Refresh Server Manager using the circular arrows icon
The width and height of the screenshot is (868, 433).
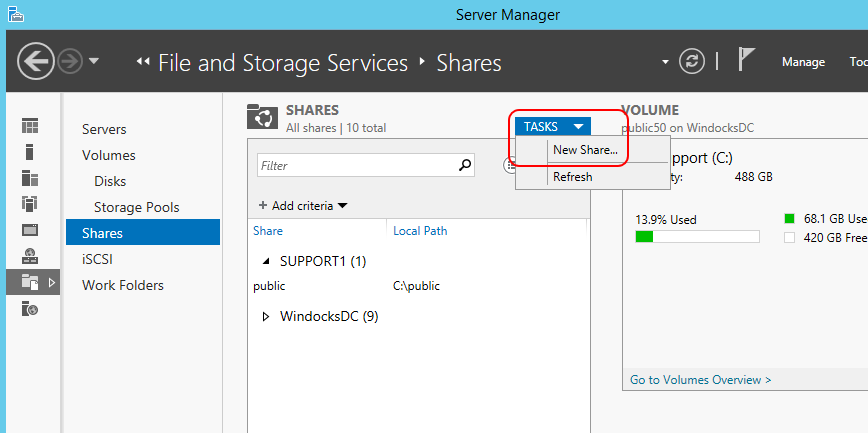(x=692, y=62)
